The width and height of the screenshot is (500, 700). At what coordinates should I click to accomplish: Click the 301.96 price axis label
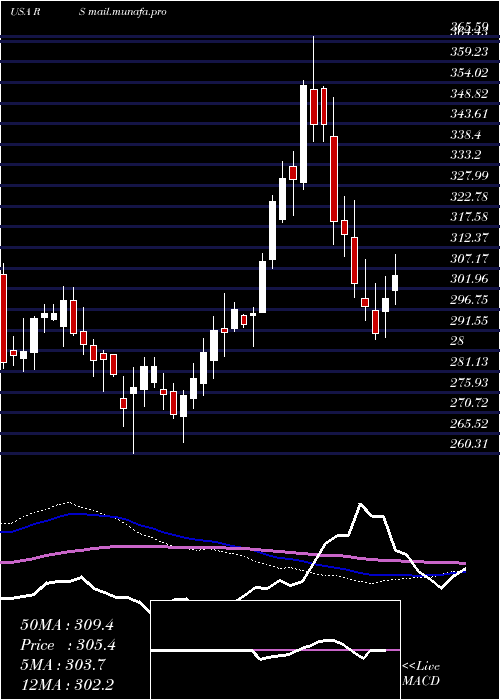(469, 279)
